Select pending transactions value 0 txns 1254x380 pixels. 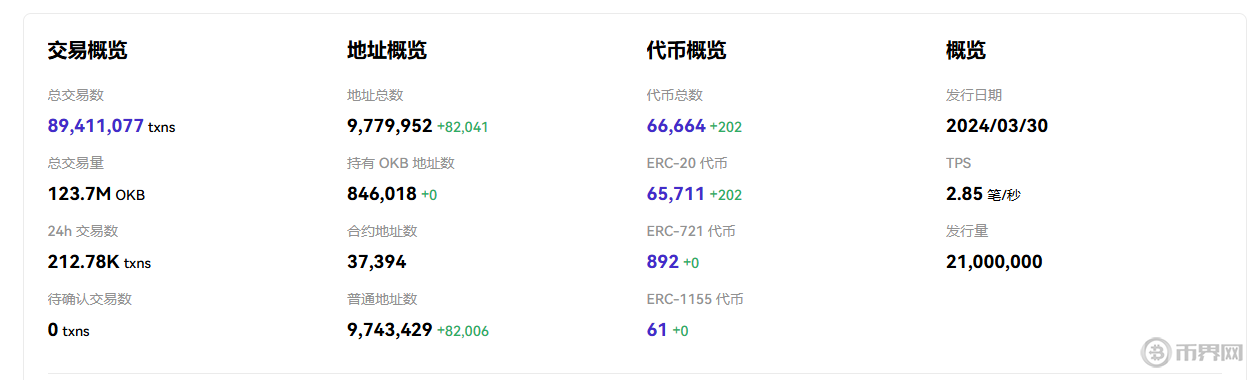(69, 330)
